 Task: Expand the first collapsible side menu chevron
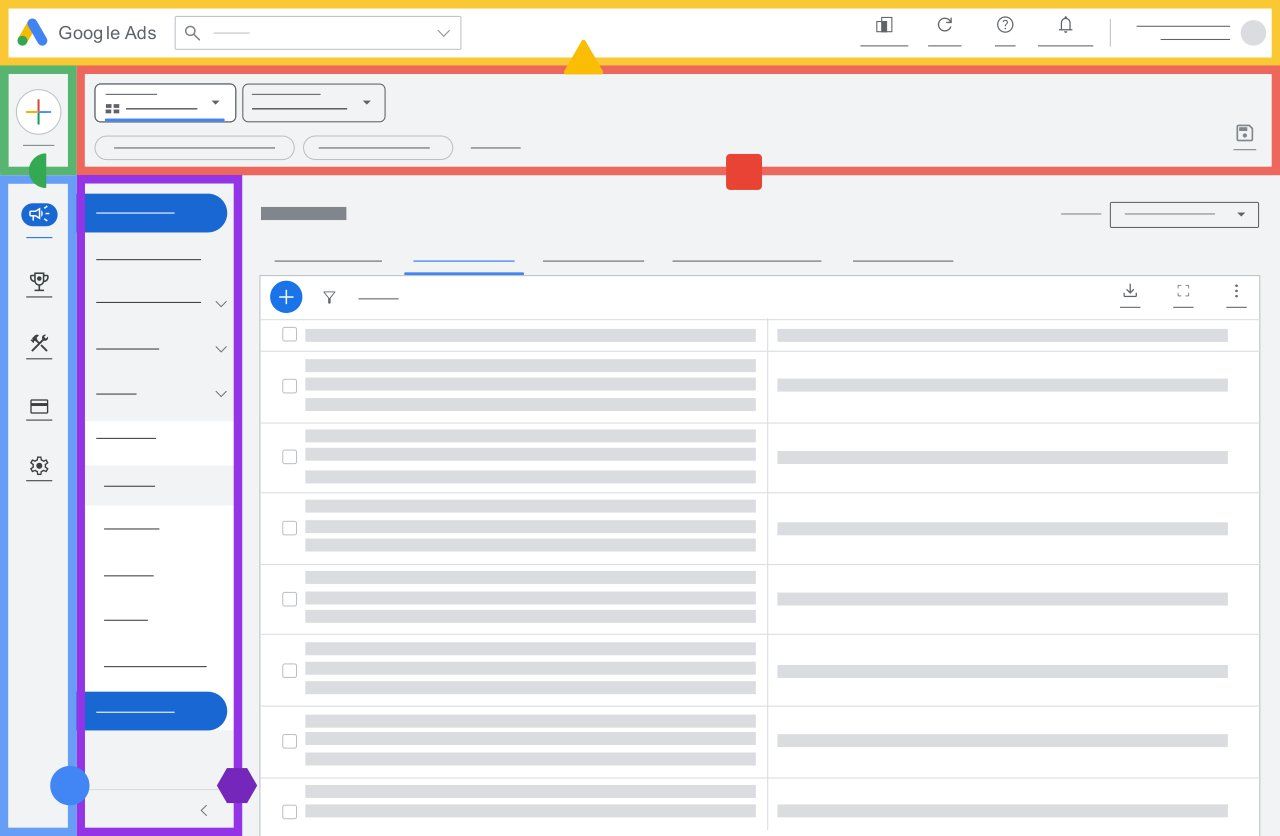(221, 304)
